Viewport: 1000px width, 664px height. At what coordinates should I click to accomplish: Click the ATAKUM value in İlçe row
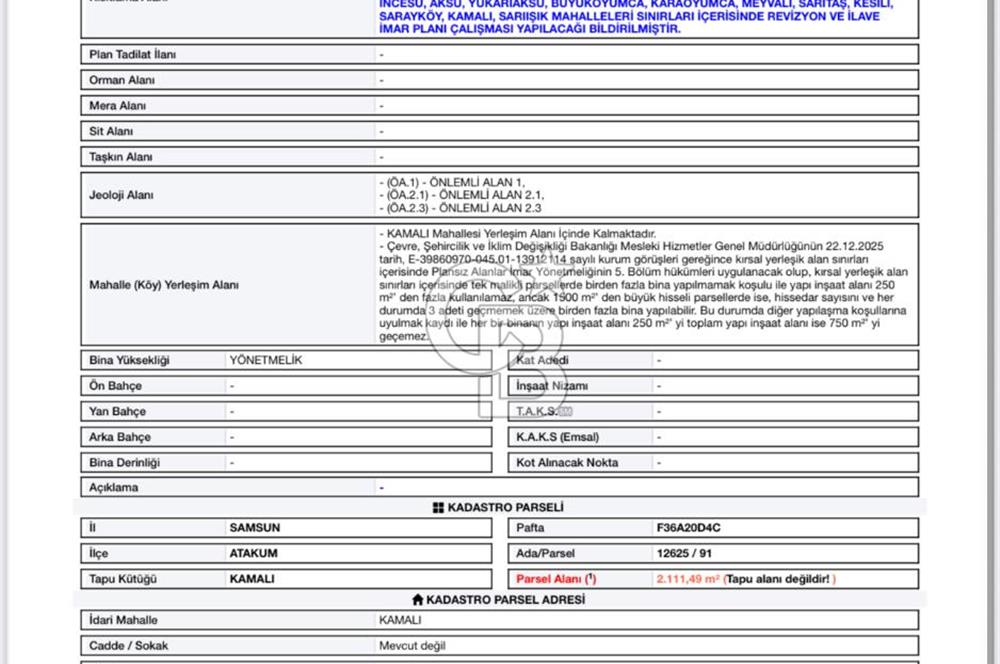tap(253, 554)
